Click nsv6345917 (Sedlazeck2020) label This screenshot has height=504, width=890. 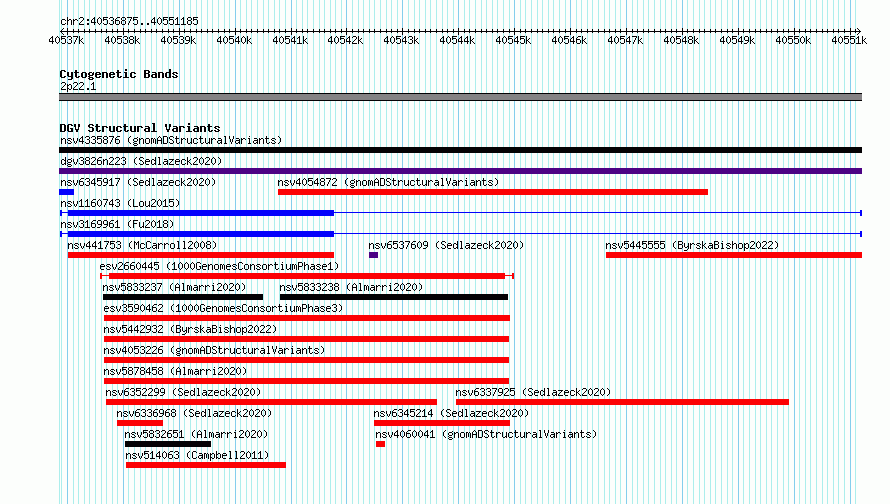coord(138,182)
